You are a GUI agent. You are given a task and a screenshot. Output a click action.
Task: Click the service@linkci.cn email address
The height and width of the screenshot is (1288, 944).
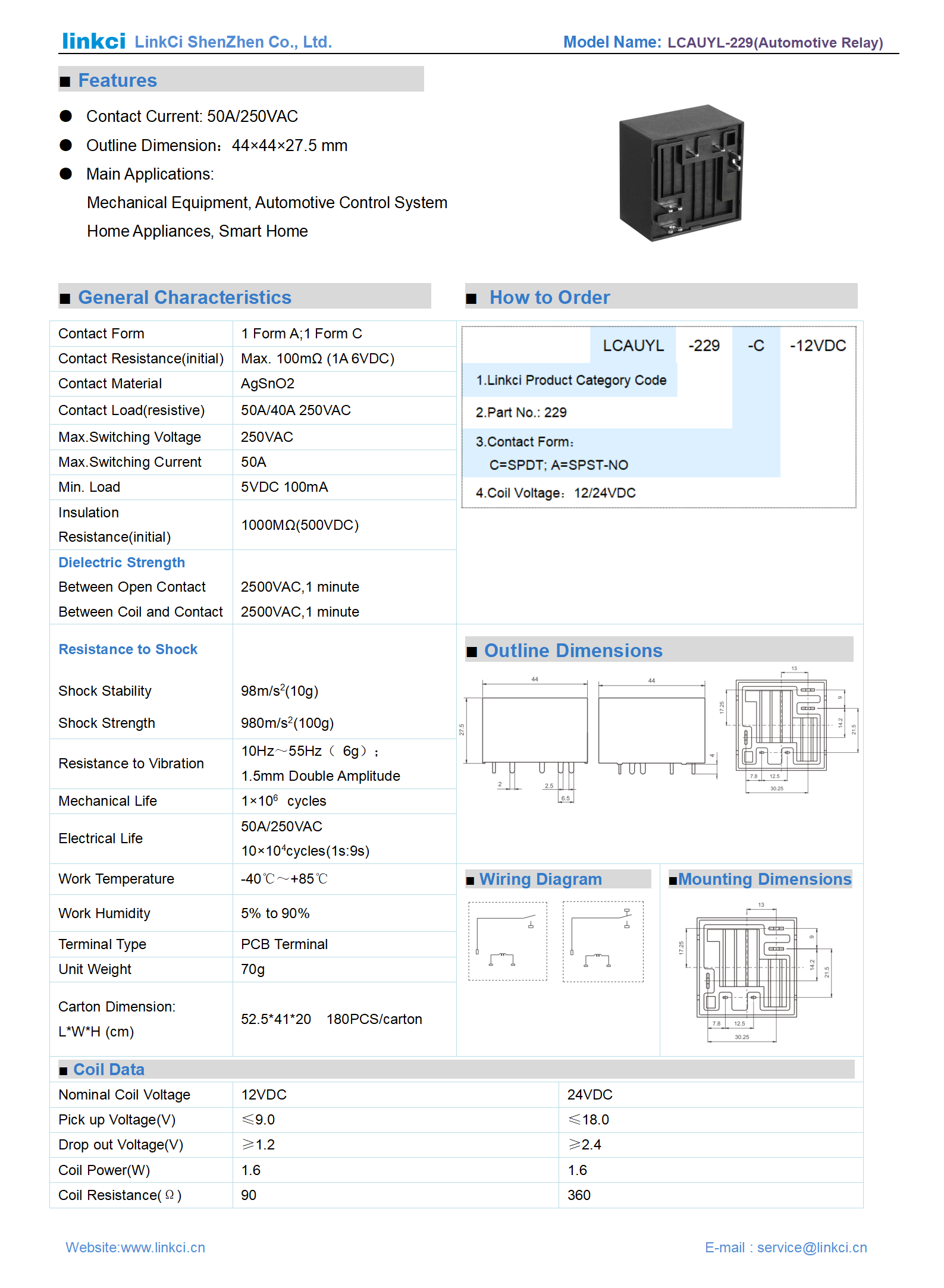811,1247
